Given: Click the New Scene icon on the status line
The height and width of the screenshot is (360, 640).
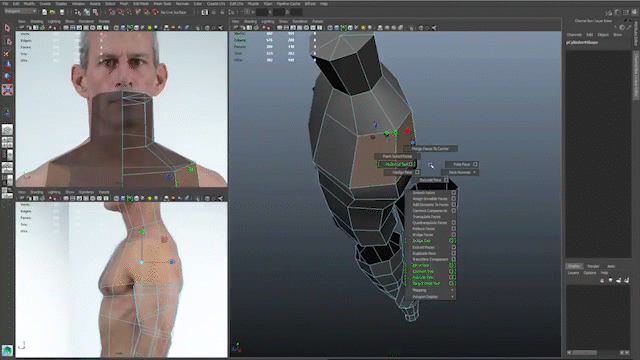Looking at the screenshot, I should (44, 12).
